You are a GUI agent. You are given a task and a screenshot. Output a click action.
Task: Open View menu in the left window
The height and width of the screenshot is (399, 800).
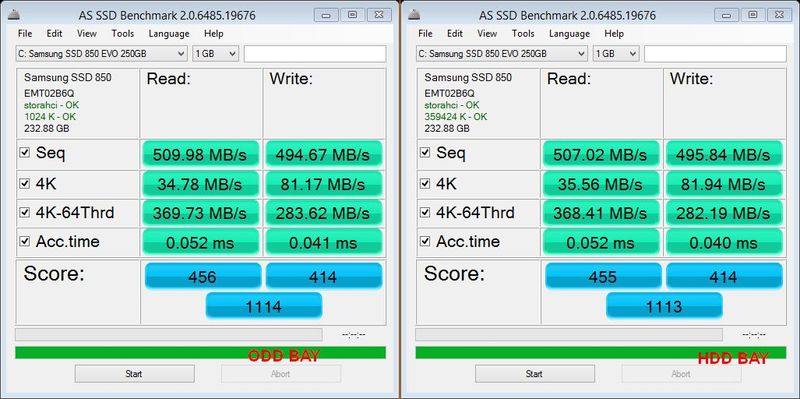(x=87, y=34)
